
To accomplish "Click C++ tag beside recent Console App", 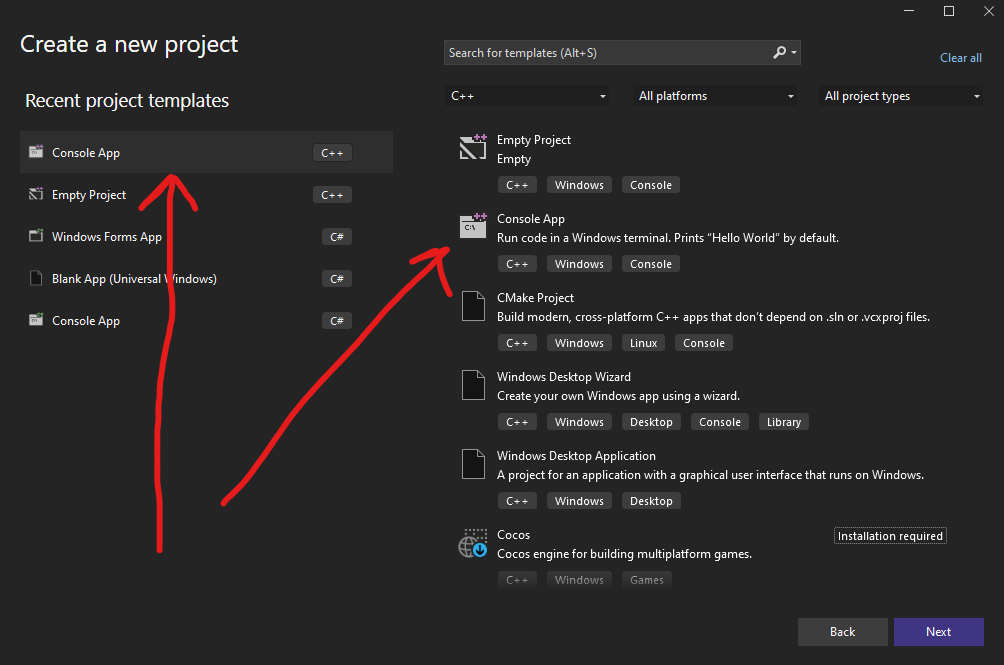I will [332, 153].
